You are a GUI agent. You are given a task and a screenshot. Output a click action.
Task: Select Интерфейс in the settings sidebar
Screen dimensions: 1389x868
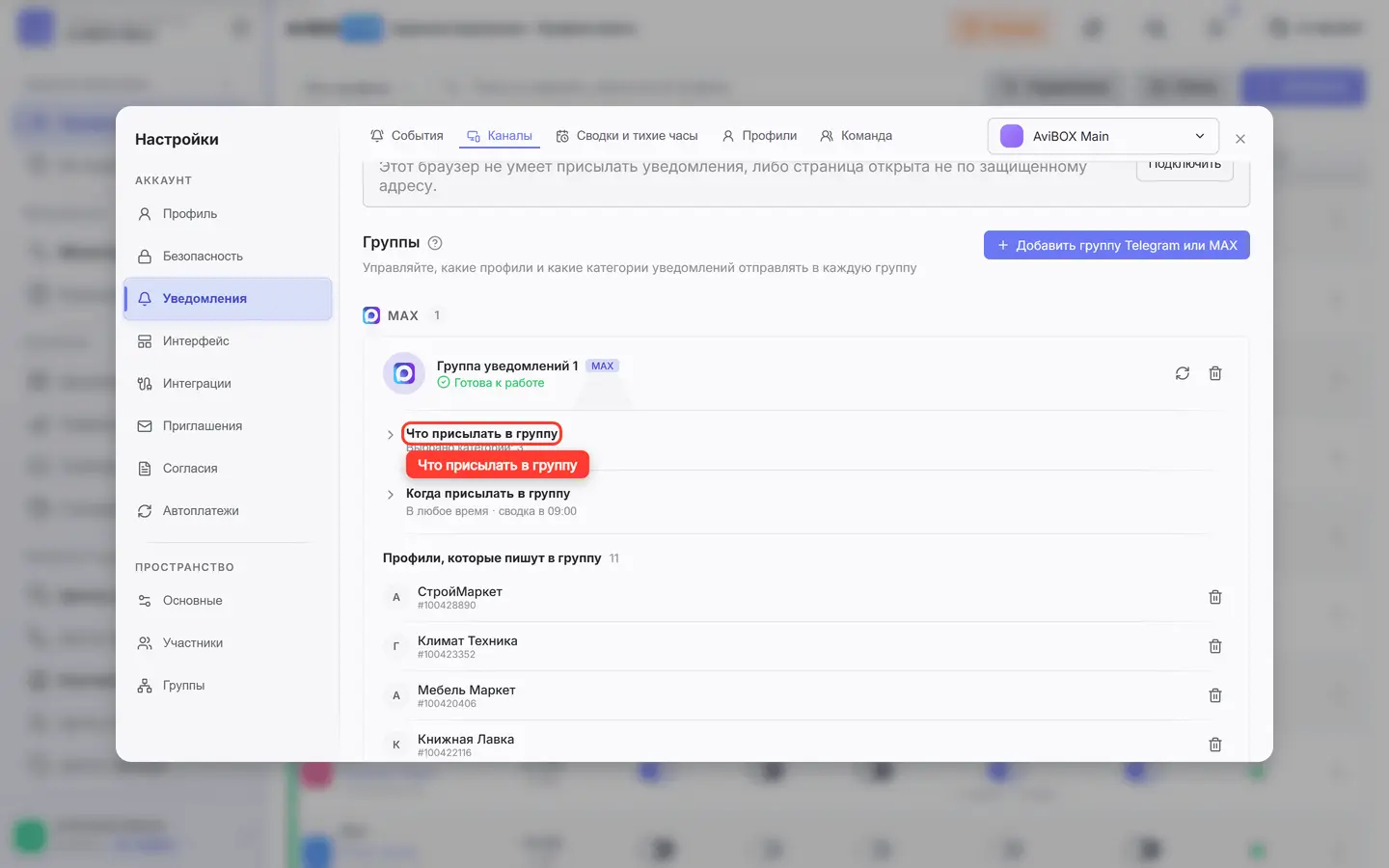pyautogui.click(x=228, y=341)
